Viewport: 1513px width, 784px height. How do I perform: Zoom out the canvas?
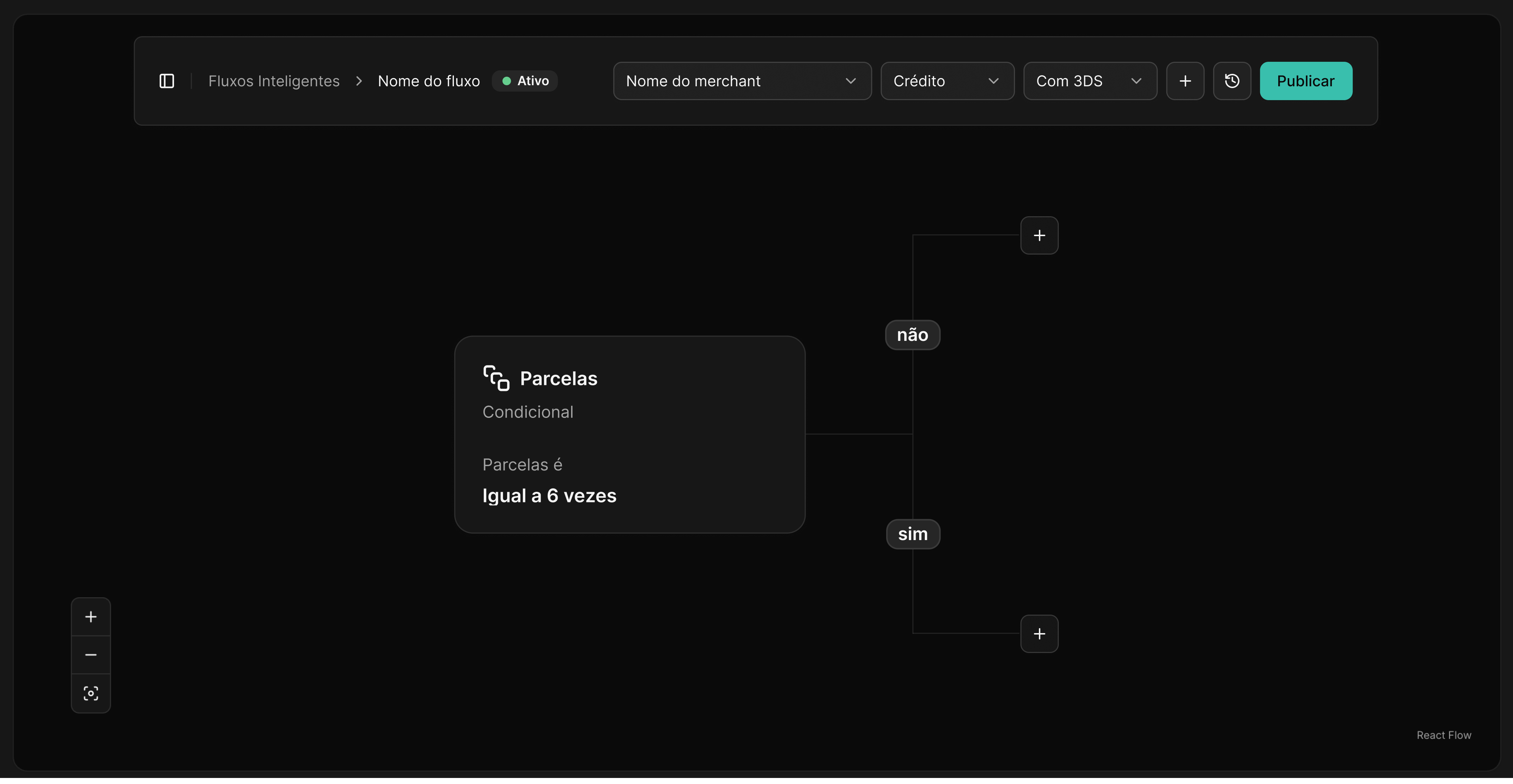[x=91, y=655]
